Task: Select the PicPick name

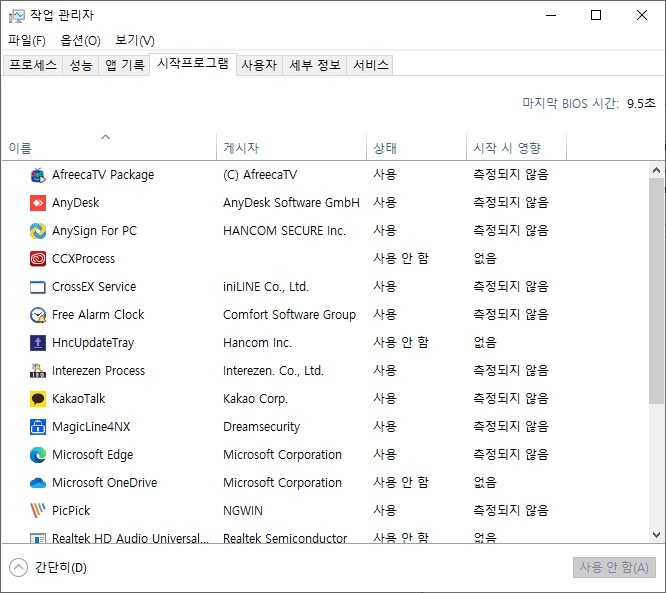Action: click(71, 511)
